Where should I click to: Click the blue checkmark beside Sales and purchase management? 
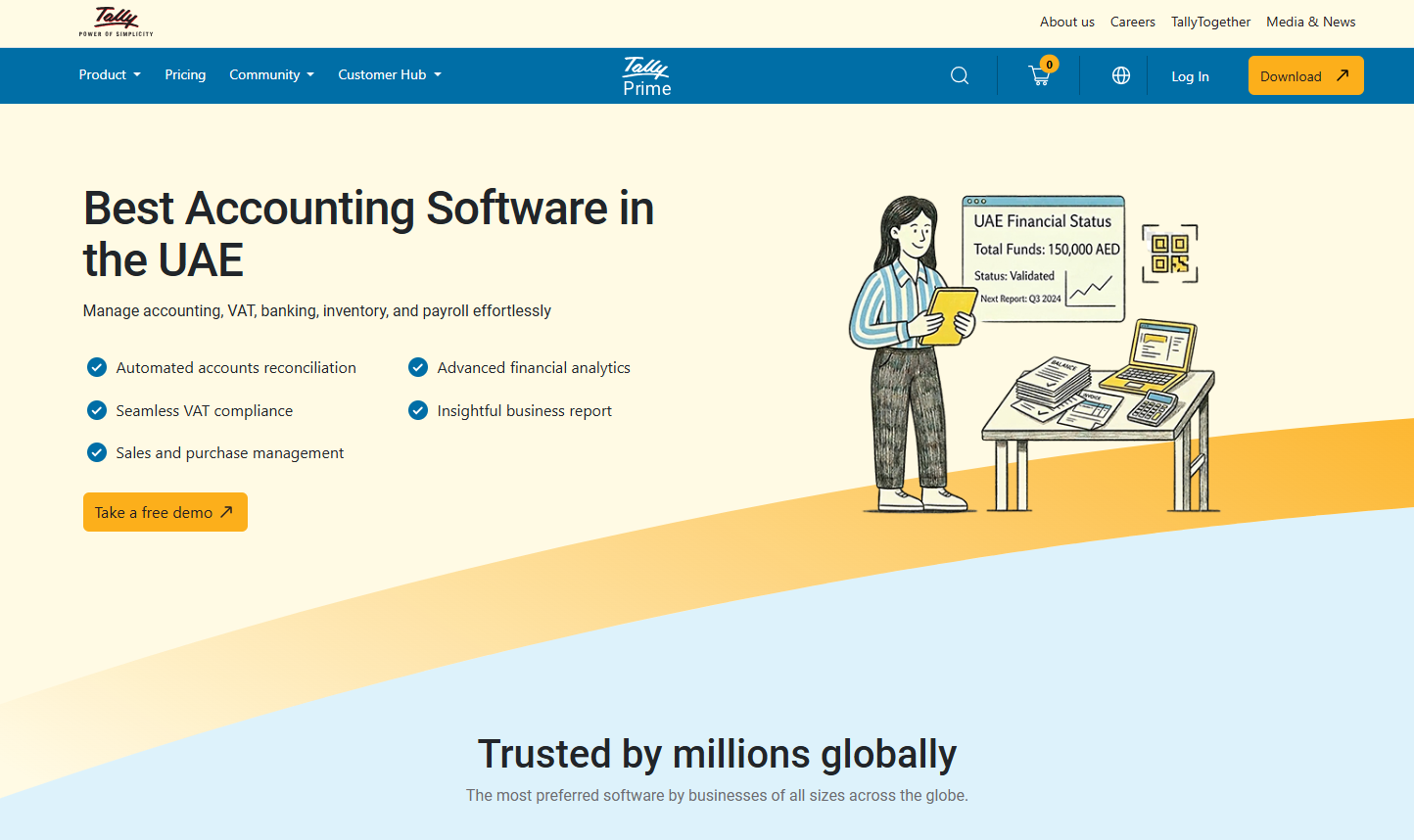tap(97, 452)
